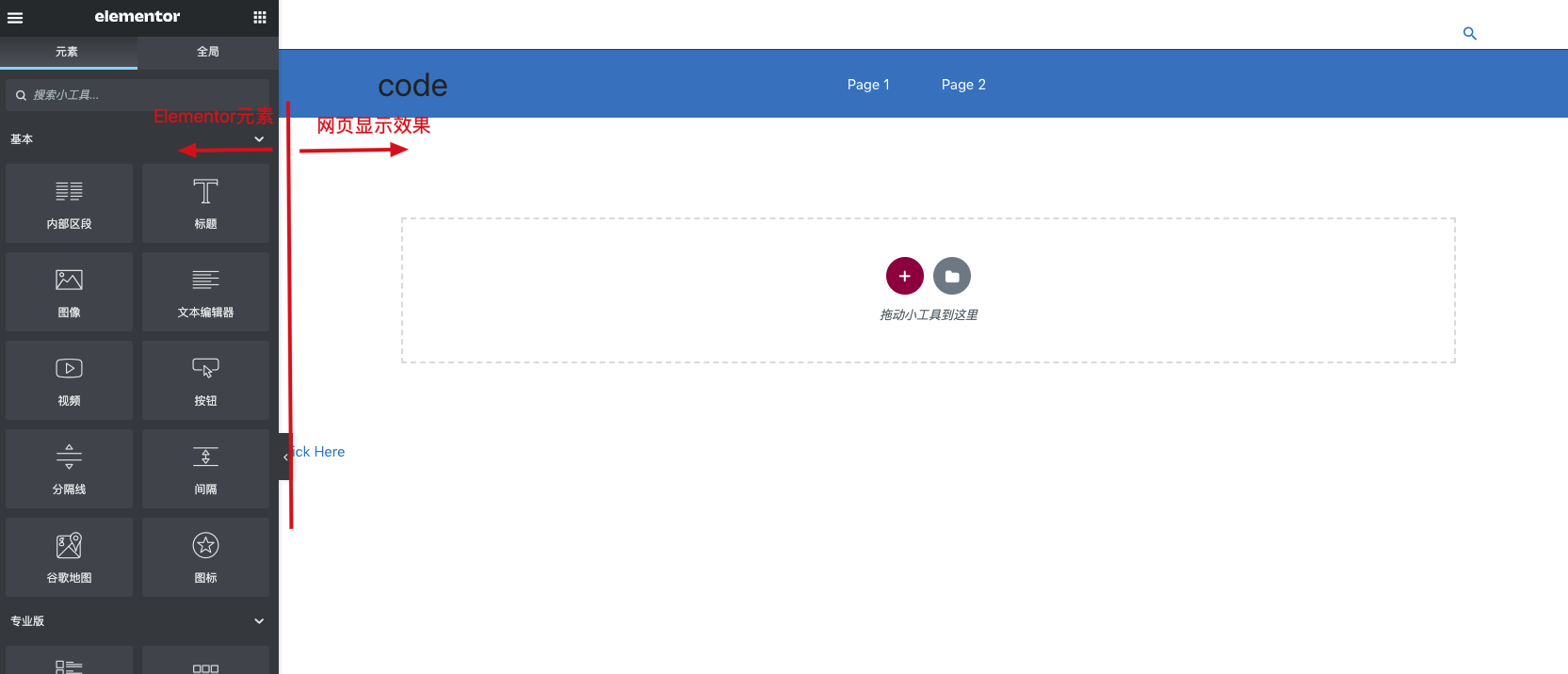The image size is (1568, 674).
Task: Select the 文本编辑器 (Text Editor) widget
Action: (205, 292)
